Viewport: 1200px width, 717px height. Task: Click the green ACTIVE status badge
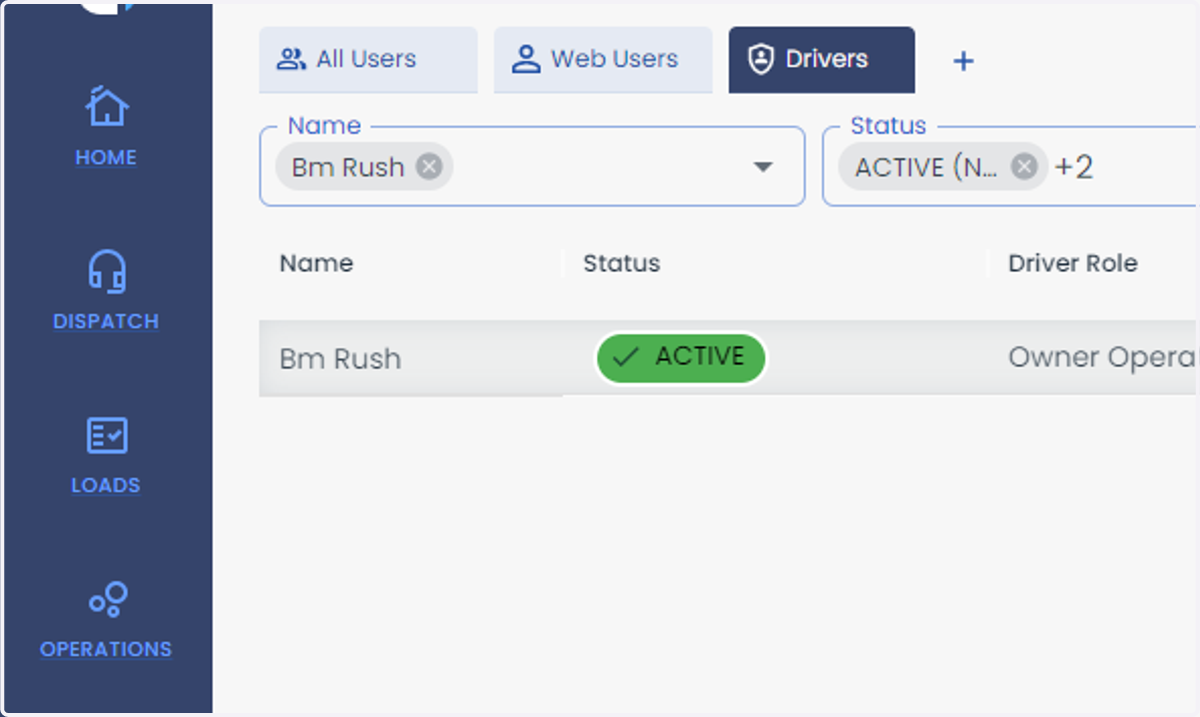coord(680,358)
